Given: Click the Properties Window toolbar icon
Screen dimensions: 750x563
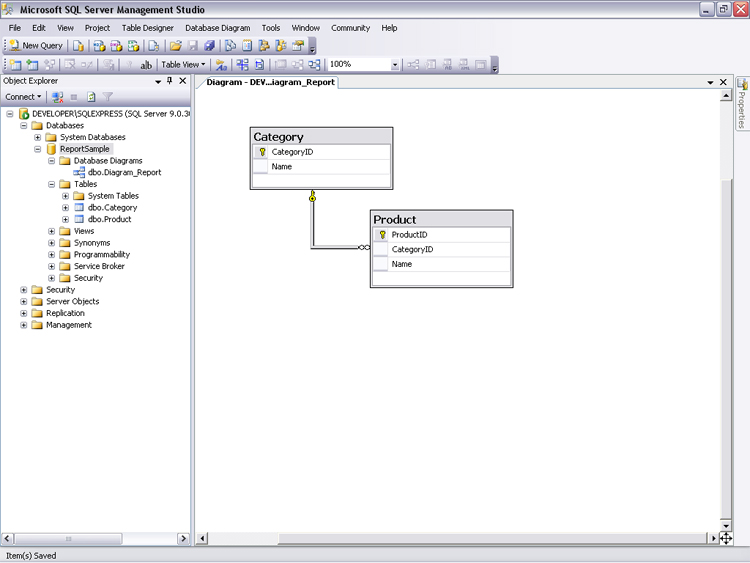Looking at the screenshot, I should coord(298,45).
